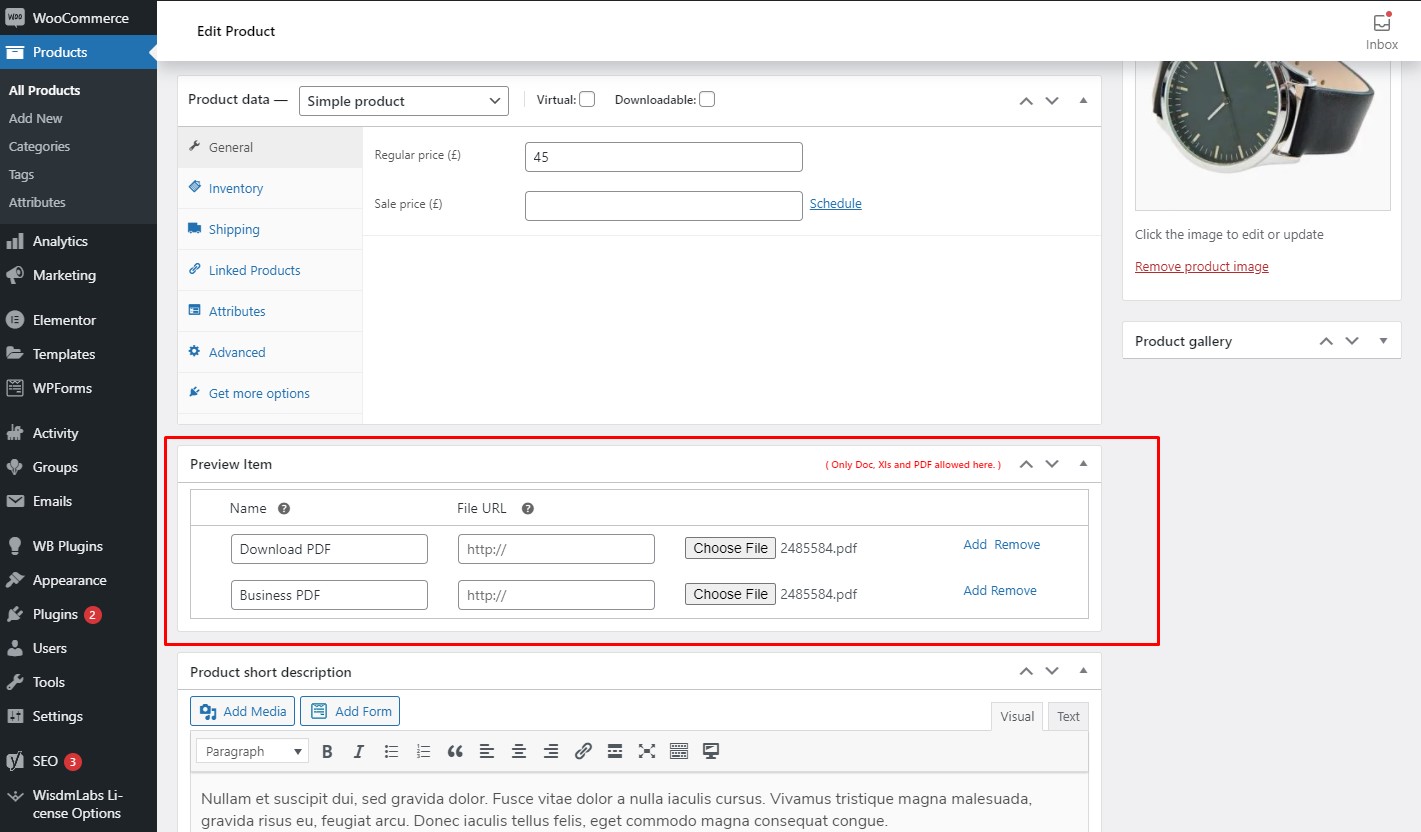Click the Remove product image link

click(1201, 266)
